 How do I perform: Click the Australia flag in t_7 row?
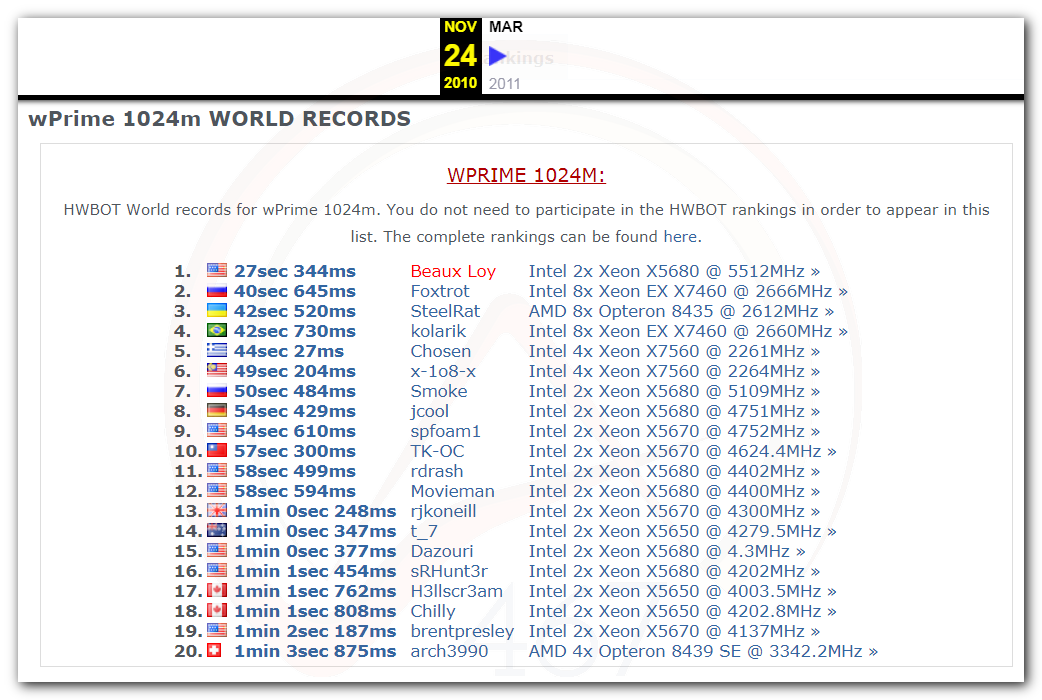click(217, 530)
